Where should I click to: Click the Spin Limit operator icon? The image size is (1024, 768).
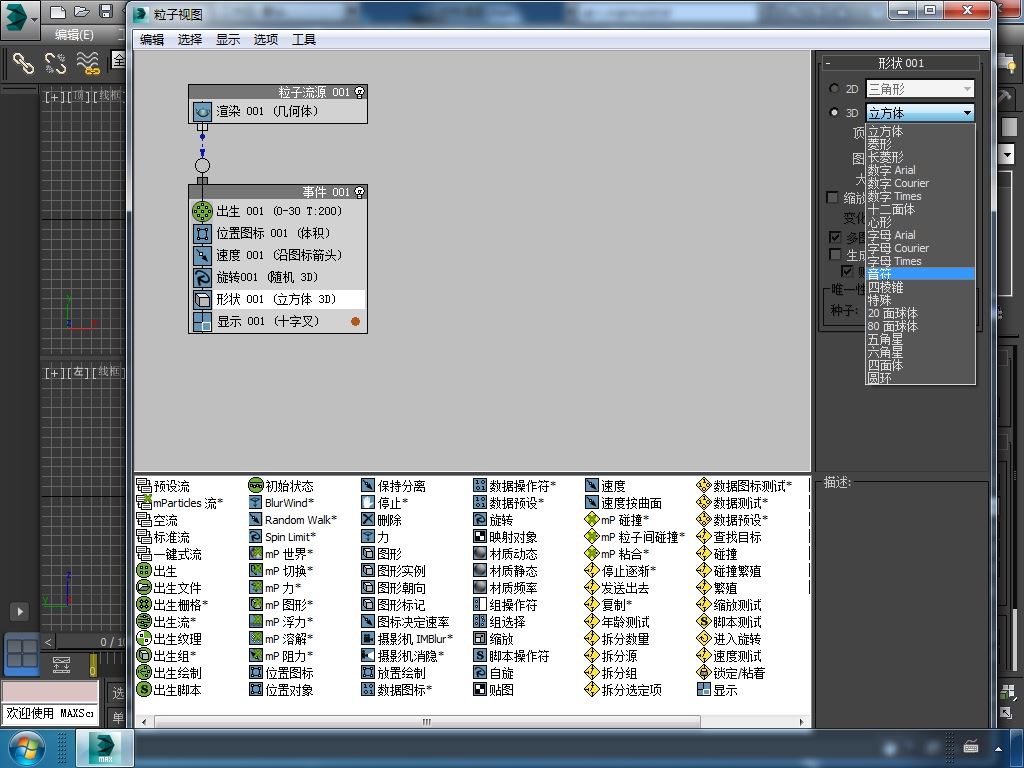pyautogui.click(x=256, y=536)
